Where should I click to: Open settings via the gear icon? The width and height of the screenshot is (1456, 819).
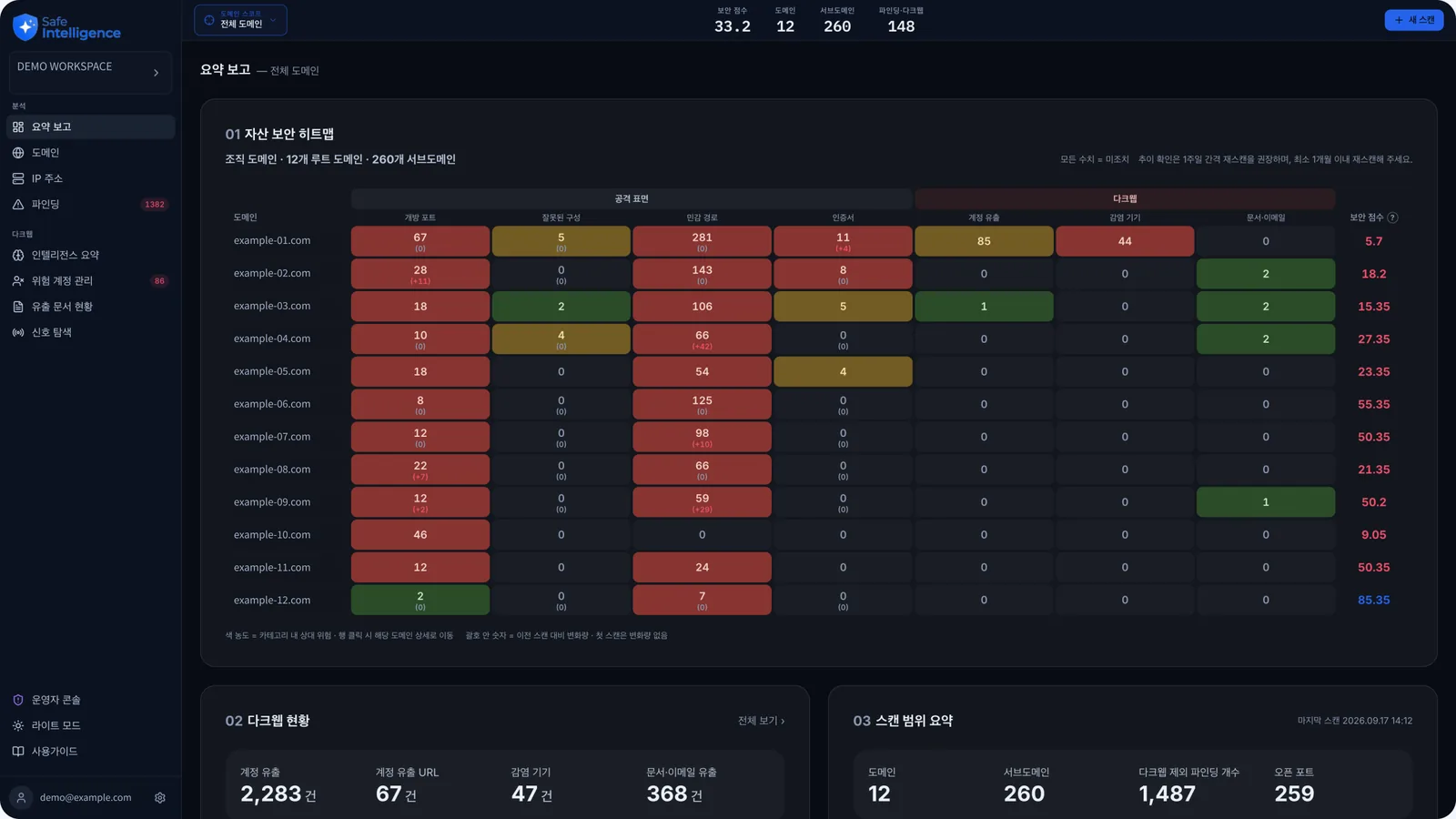pos(160,798)
